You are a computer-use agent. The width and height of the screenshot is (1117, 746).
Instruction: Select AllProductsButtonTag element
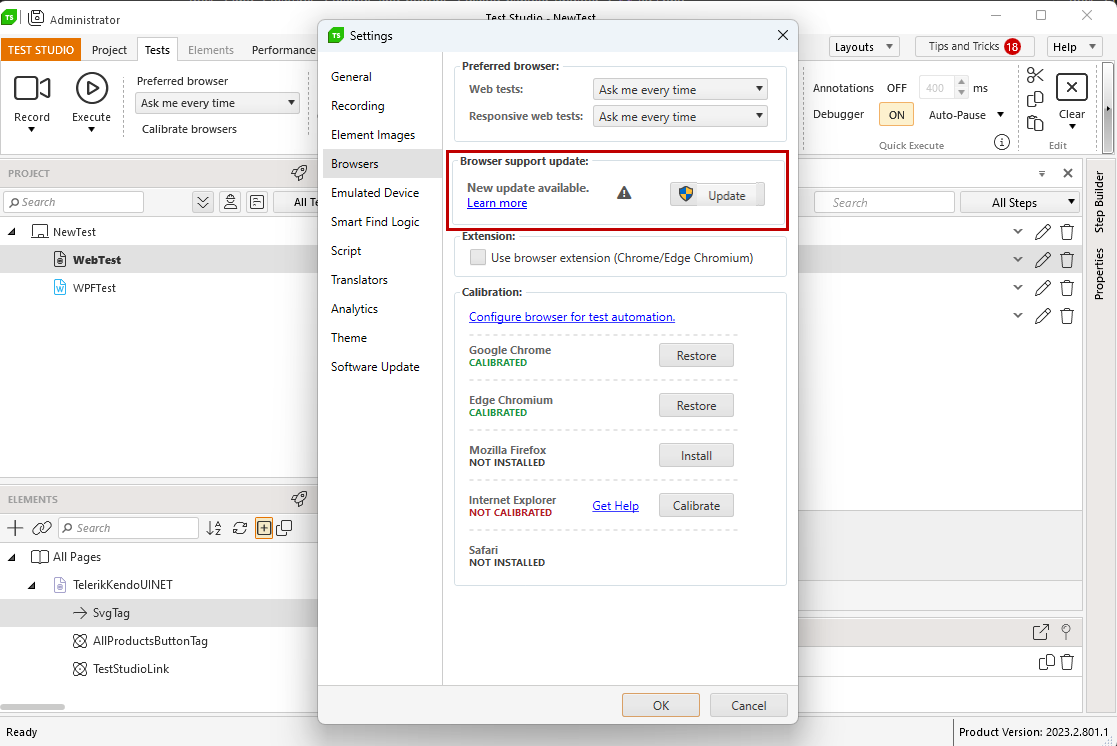click(150, 641)
